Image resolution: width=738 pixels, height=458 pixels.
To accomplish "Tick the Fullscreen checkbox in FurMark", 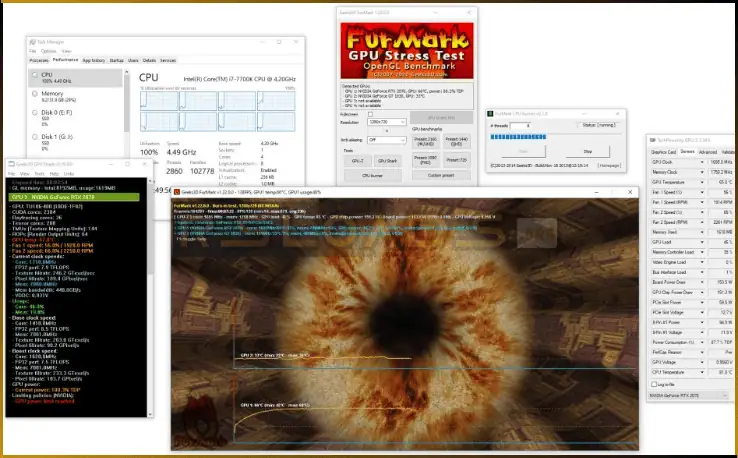I will 370,114.
